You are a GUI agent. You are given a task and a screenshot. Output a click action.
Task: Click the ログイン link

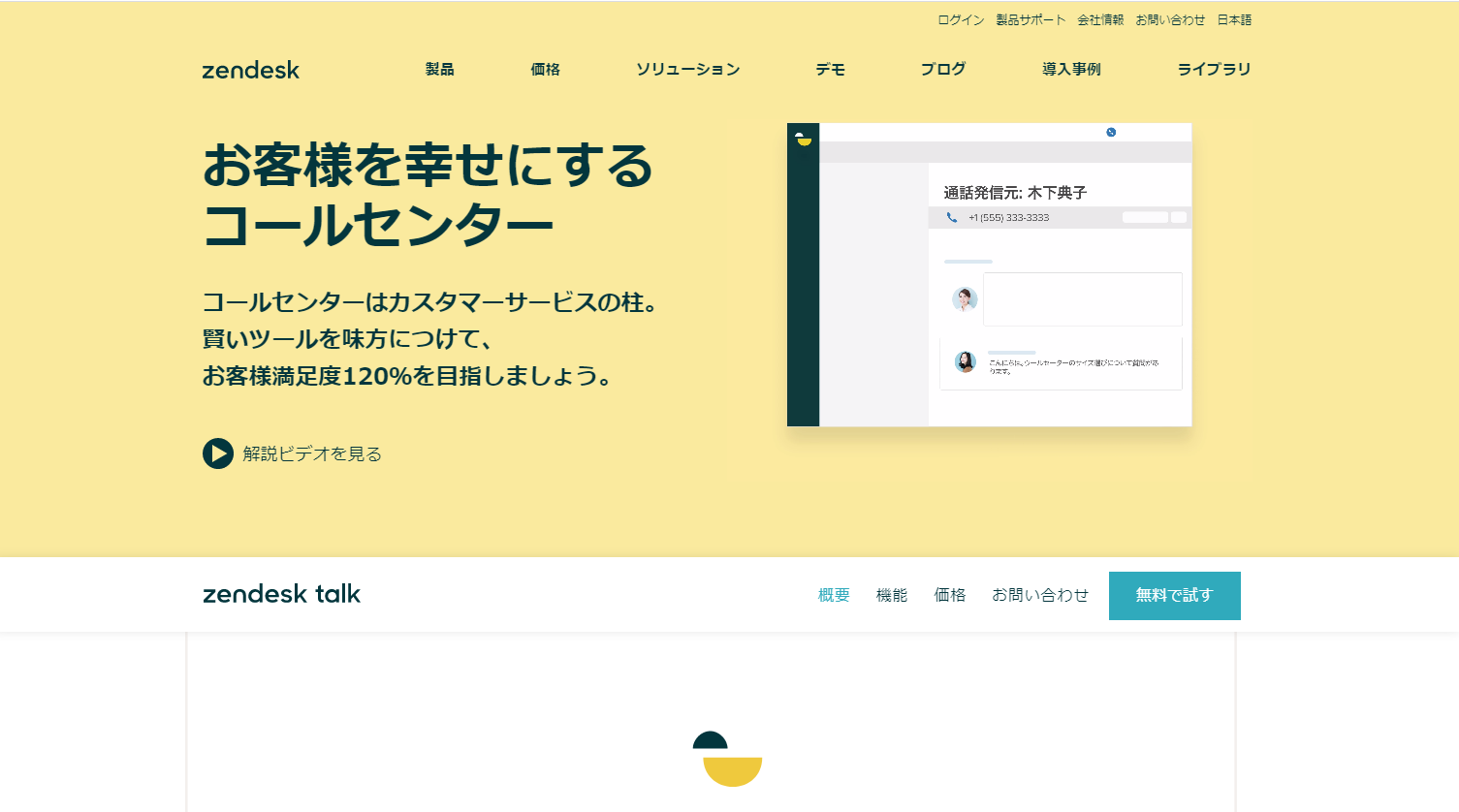tap(961, 19)
